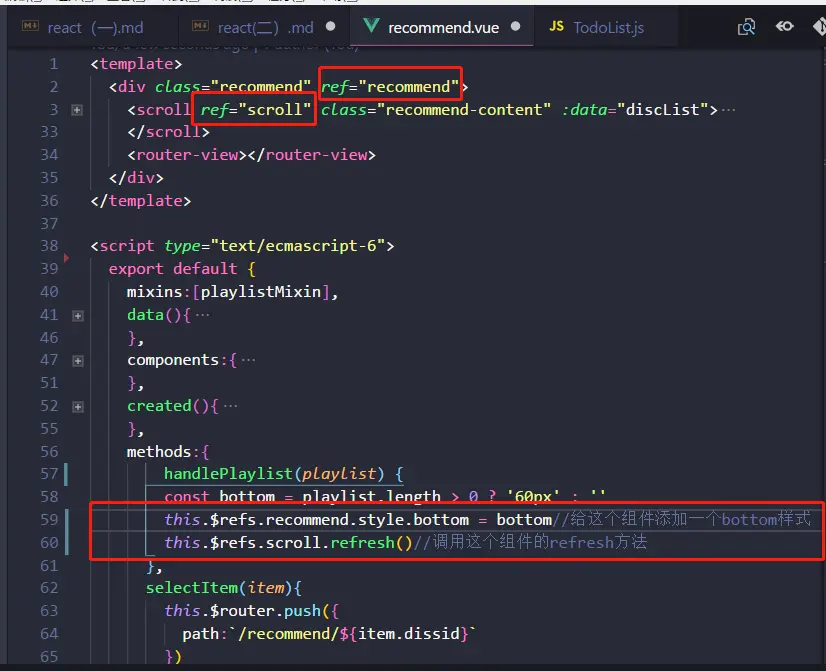The image size is (826, 671).
Task: Expand the folded created() block on line 52
Action: pos(77,407)
